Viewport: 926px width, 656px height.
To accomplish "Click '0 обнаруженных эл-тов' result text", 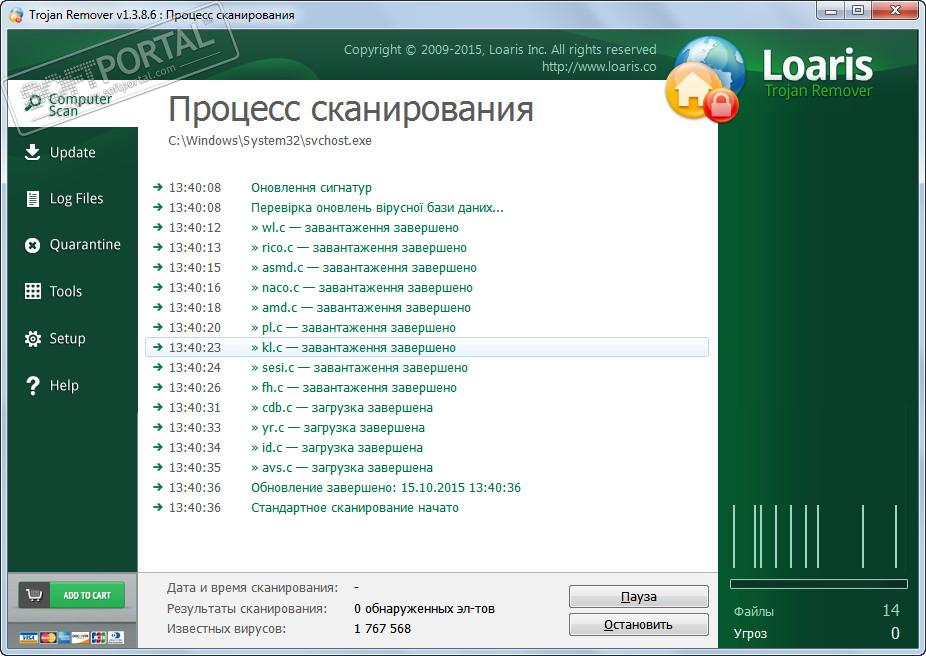I will (424, 609).
